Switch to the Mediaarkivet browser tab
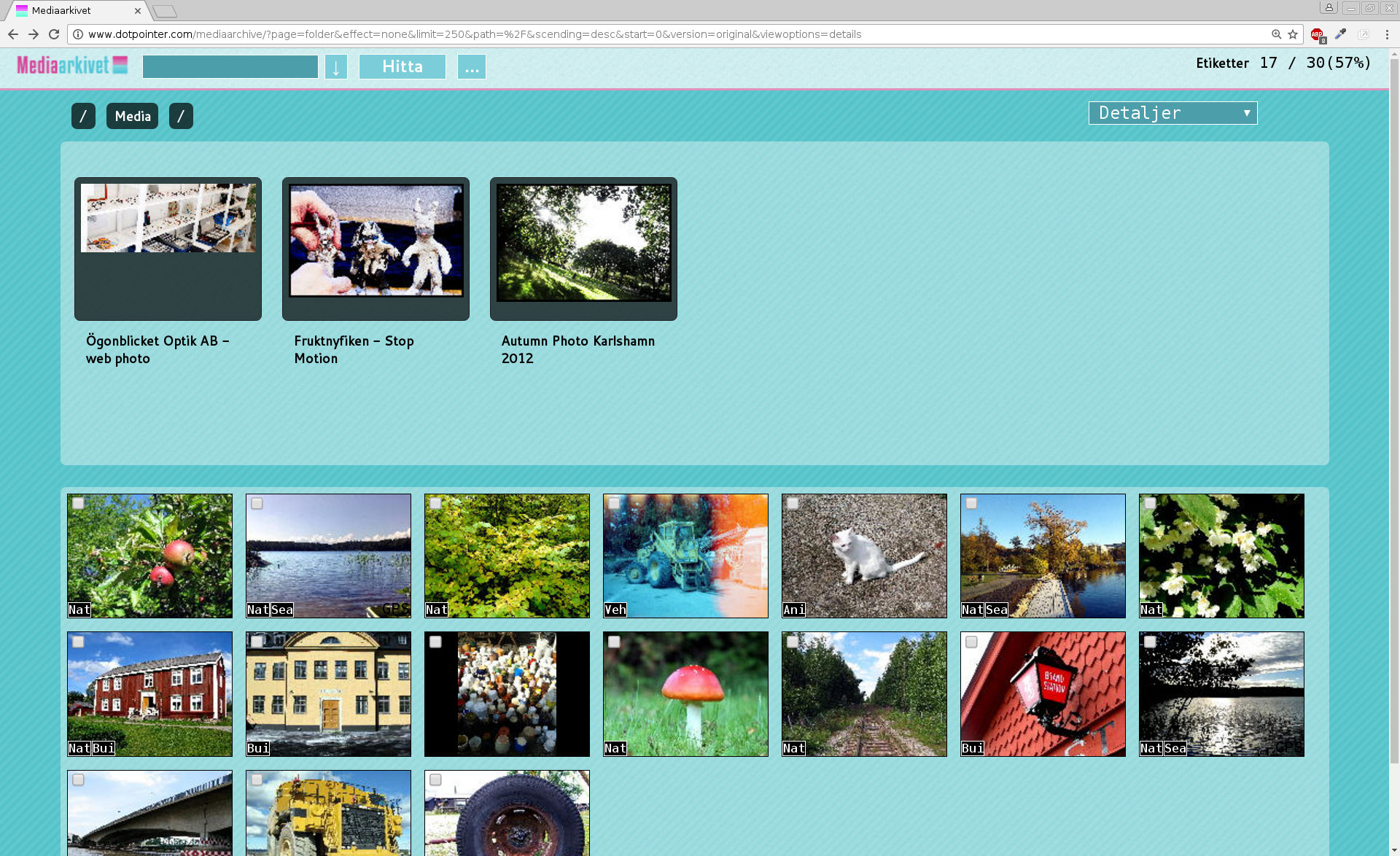This screenshot has height=856, width=1400. pos(73,10)
